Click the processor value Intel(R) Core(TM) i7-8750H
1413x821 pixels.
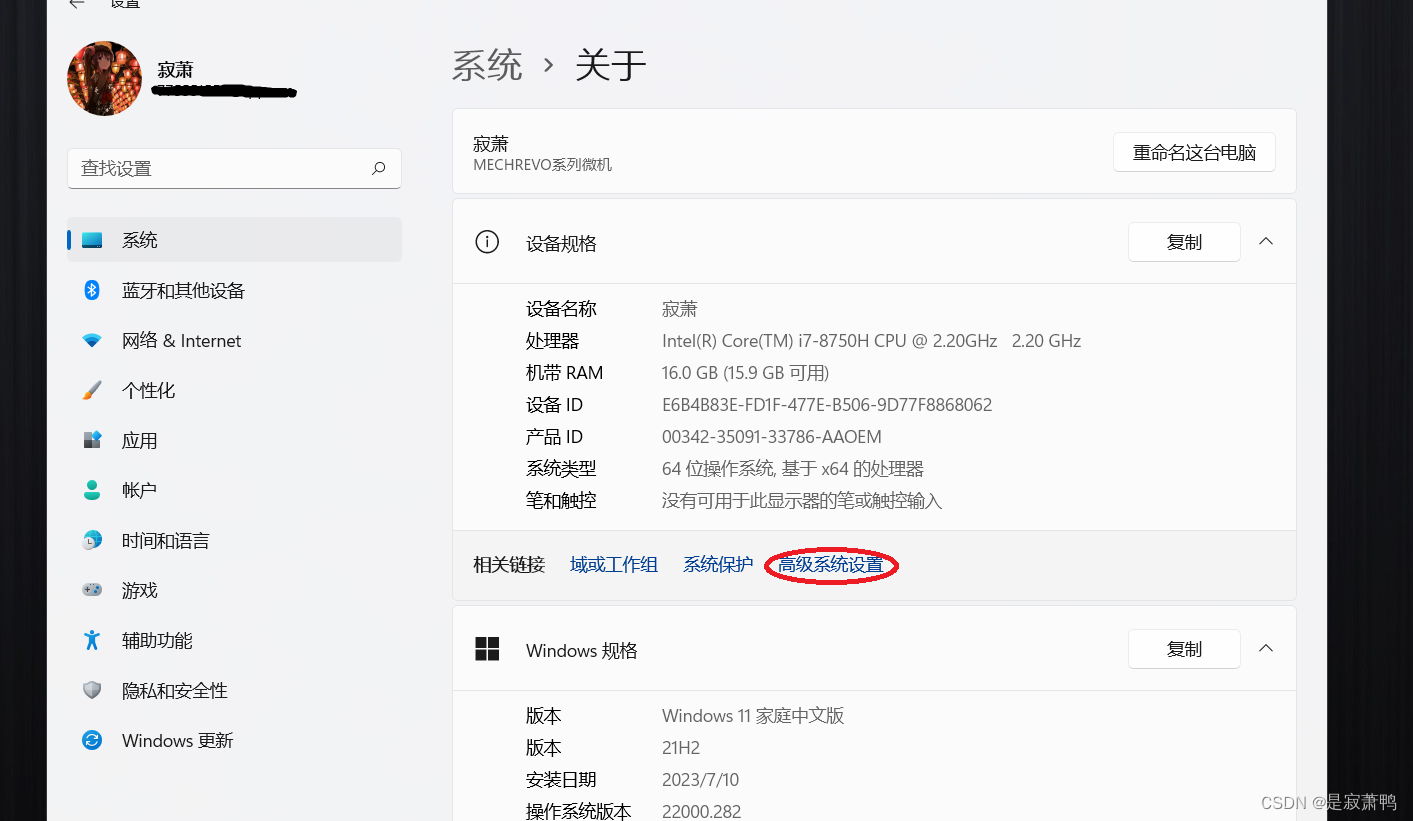tap(871, 341)
